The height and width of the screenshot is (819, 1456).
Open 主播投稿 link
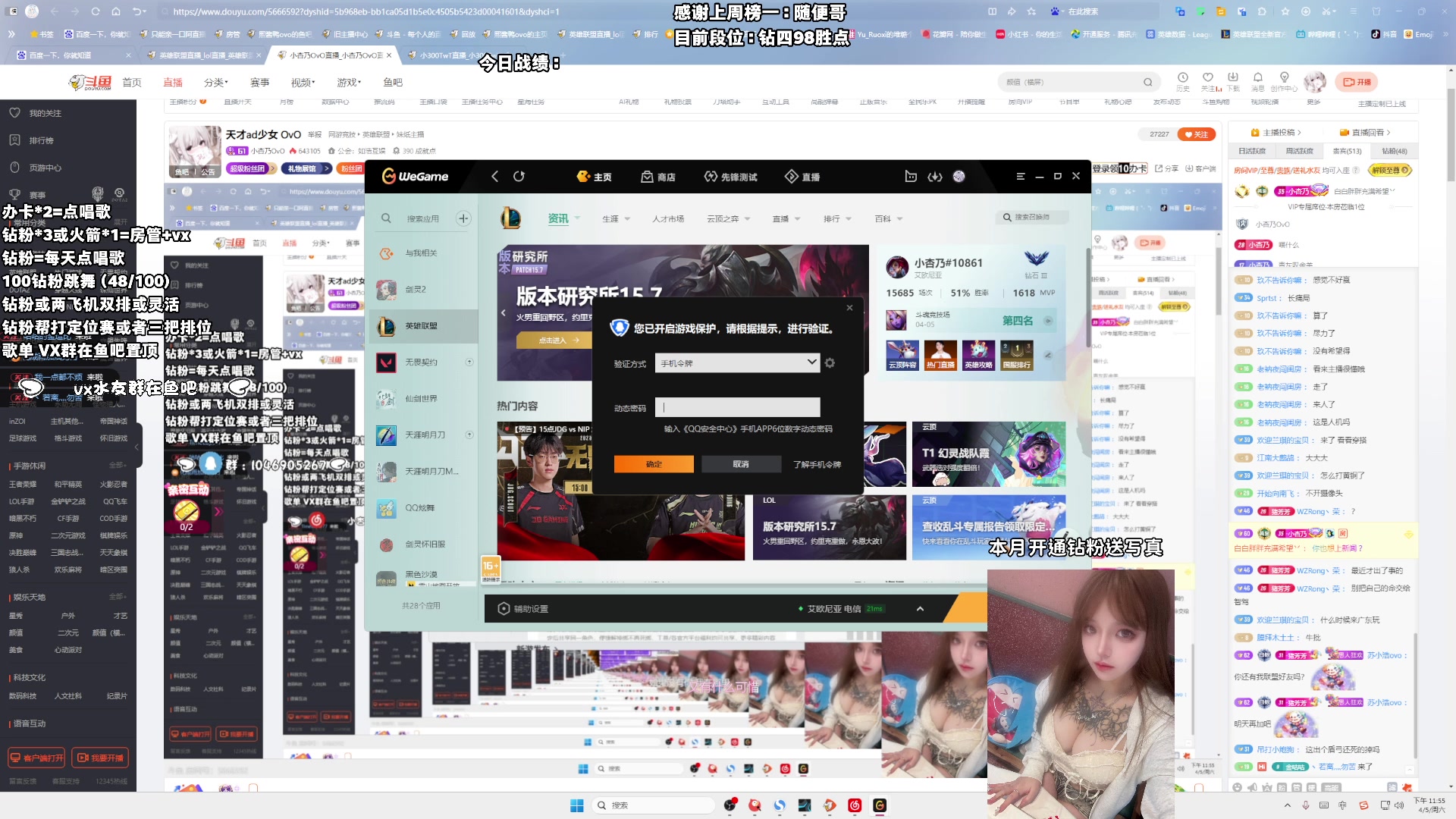(x=1276, y=133)
